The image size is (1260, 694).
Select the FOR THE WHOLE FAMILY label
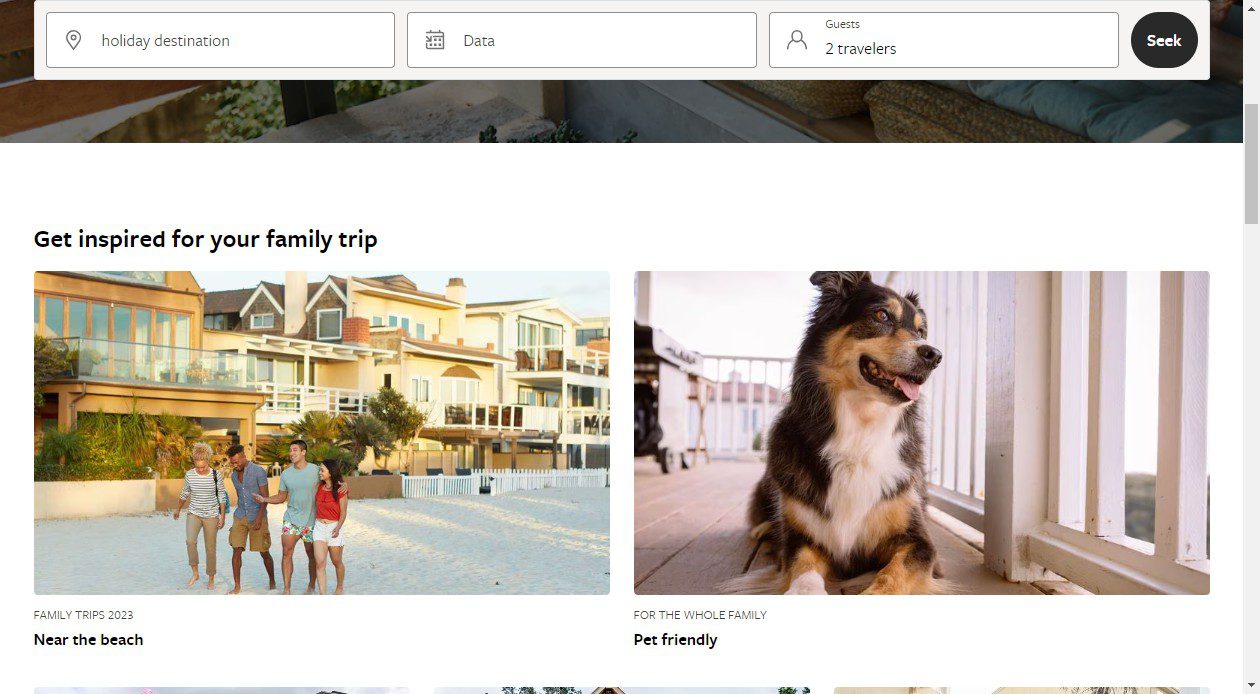click(x=700, y=615)
